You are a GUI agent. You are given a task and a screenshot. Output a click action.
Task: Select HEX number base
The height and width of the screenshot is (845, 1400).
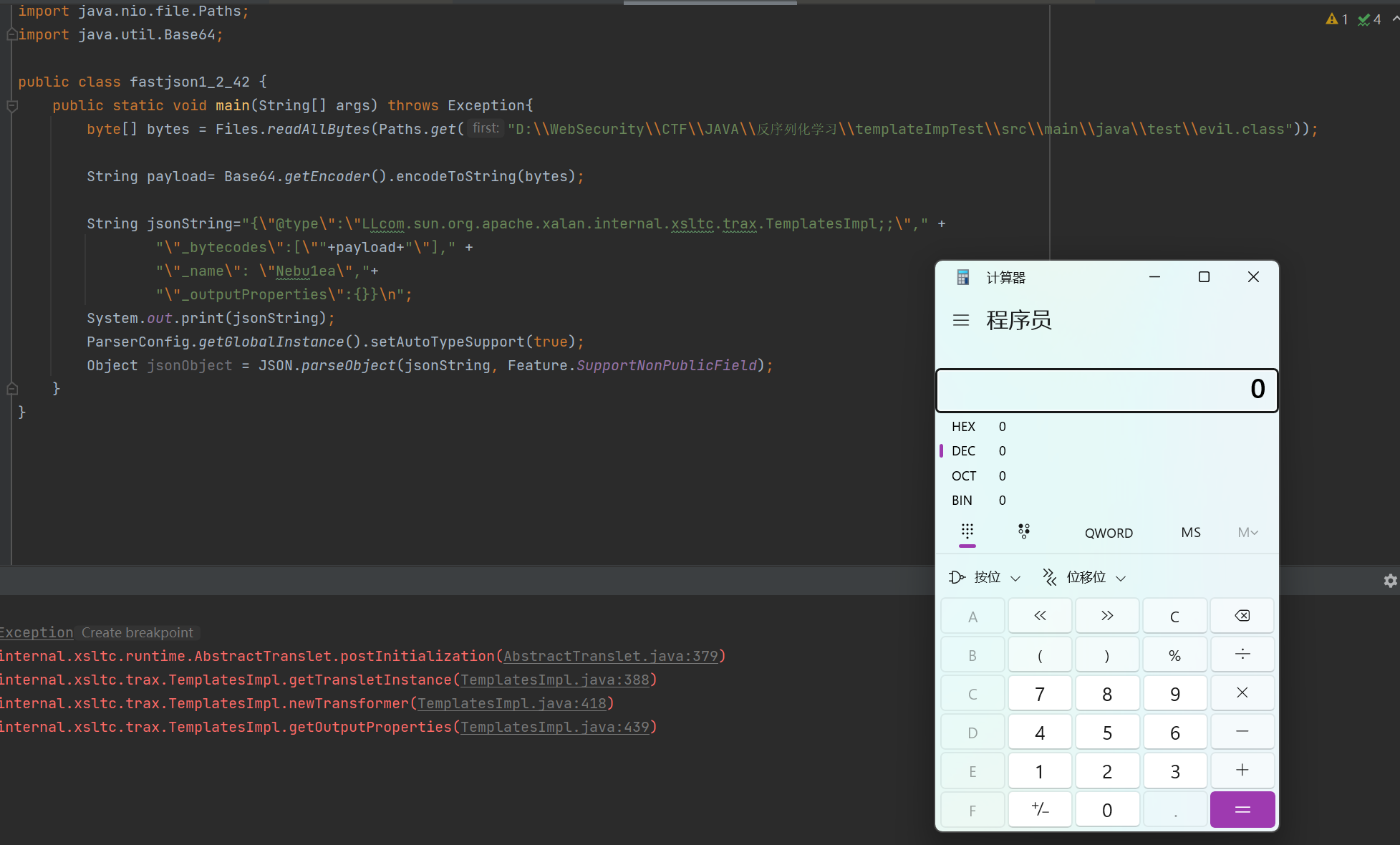pos(963,426)
